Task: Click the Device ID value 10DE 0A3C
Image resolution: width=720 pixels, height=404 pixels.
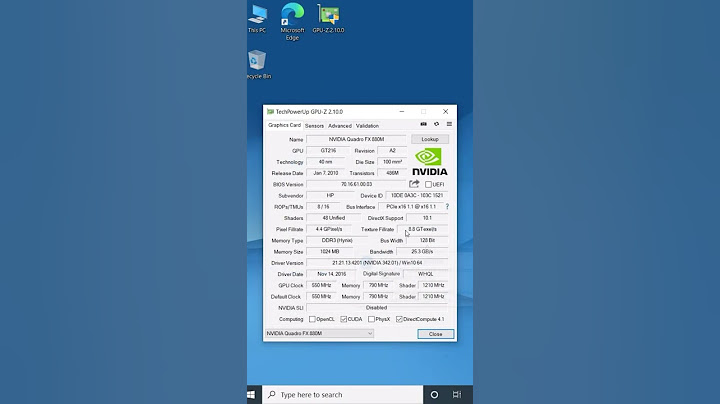Action: 416,196
